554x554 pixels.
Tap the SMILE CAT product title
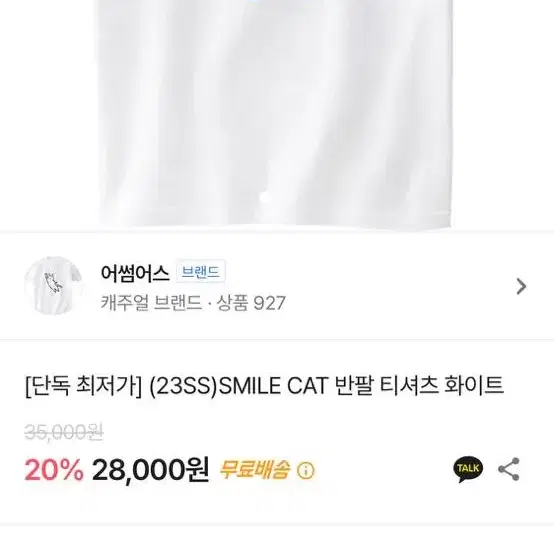[274, 386]
